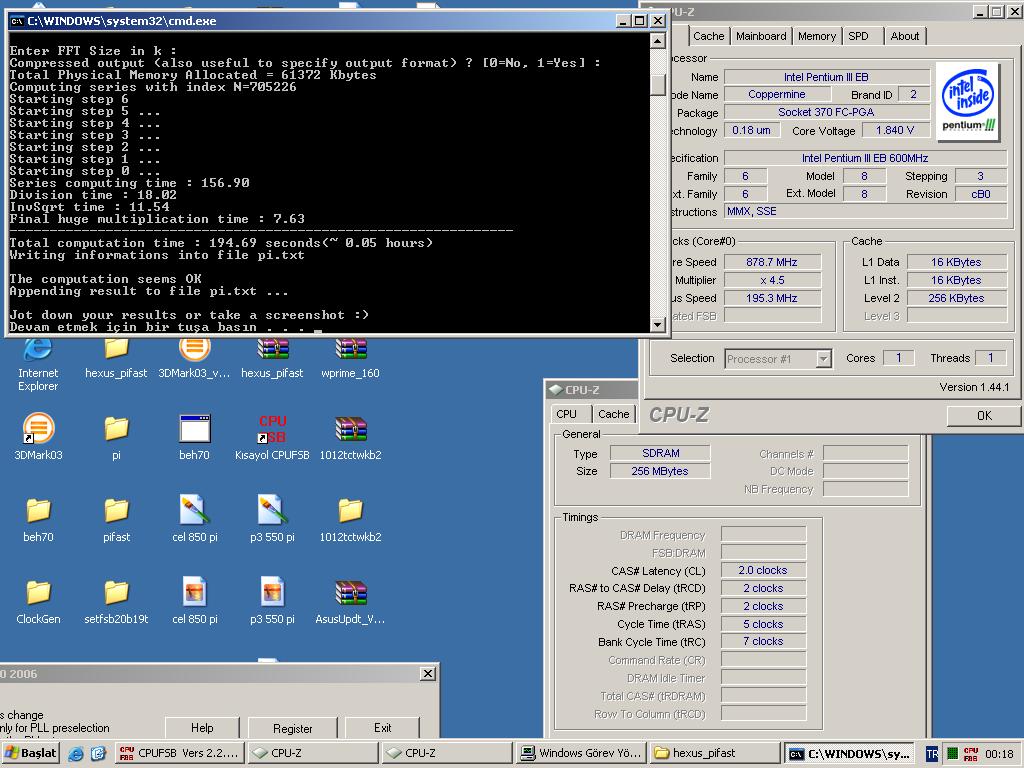1024x768 pixels.
Task: Click the 2.0 clocks CAS latency value
Action: point(763,570)
